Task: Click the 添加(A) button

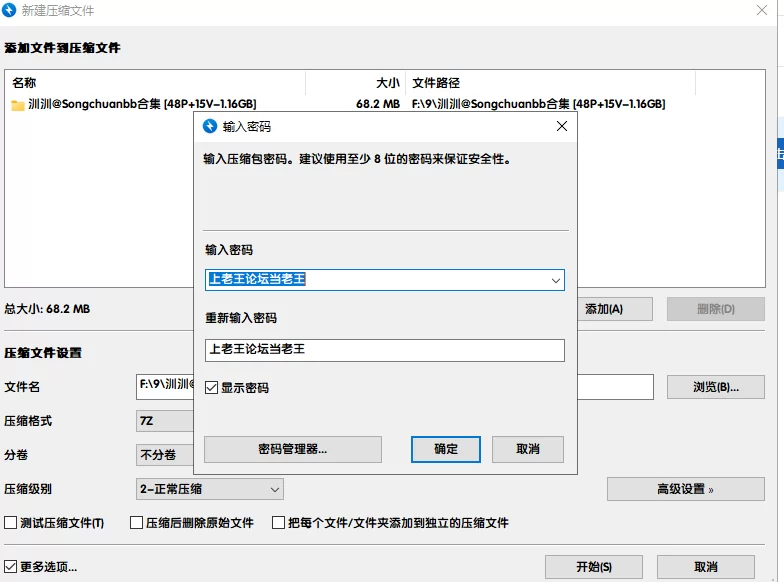Action: coord(614,309)
